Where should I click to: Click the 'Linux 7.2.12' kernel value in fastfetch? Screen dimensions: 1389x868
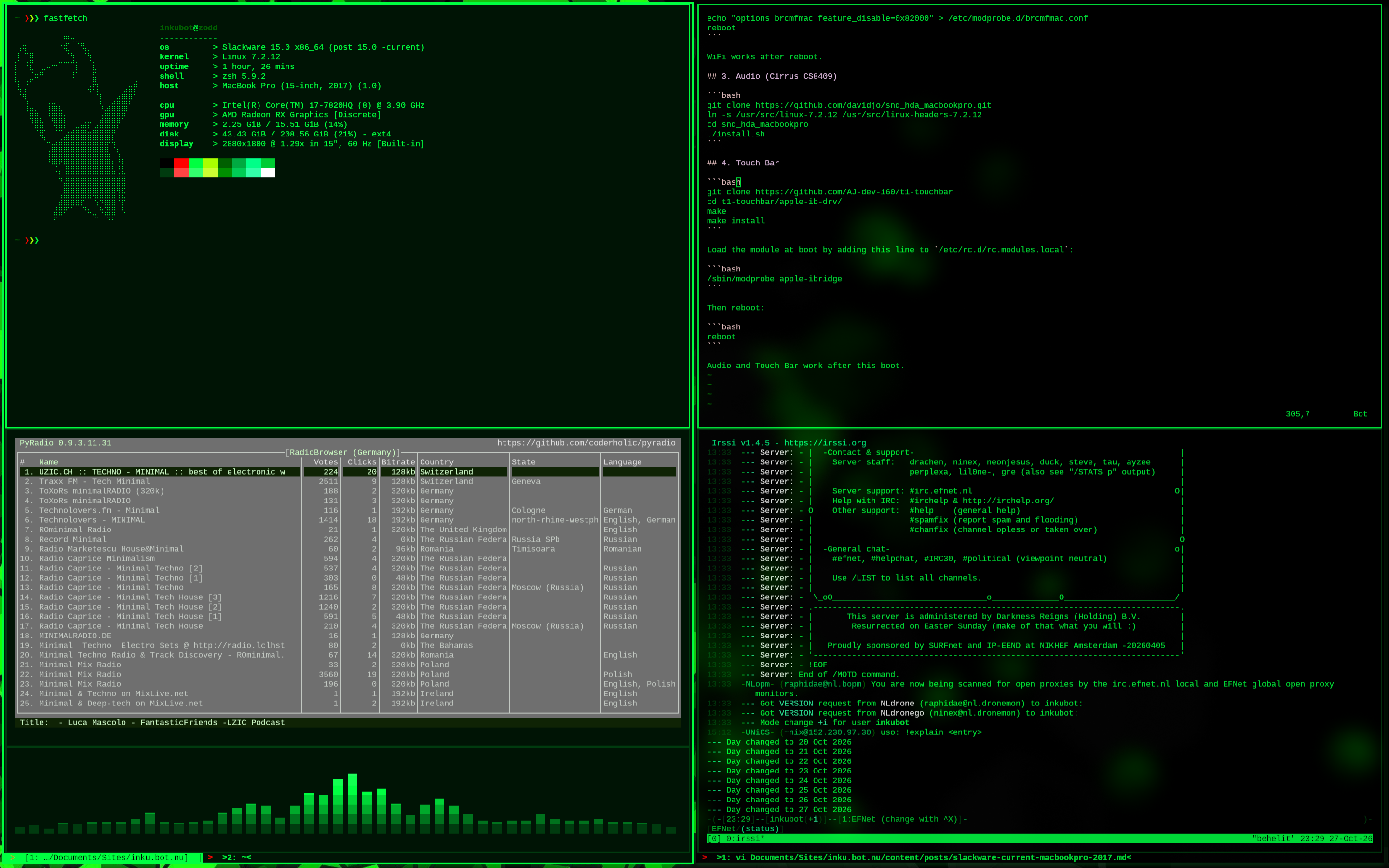pyautogui.click(x=251, y=57)
